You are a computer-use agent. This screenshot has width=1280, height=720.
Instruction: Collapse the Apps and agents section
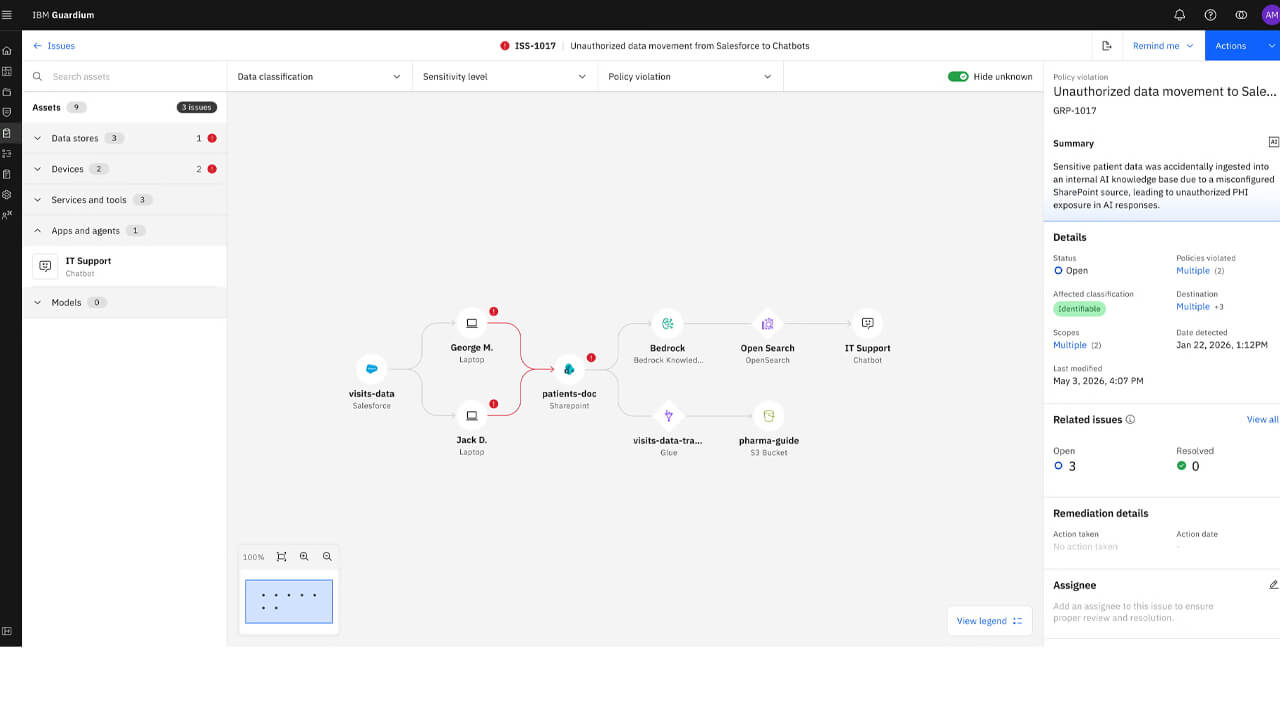click(x=38, y=231)
